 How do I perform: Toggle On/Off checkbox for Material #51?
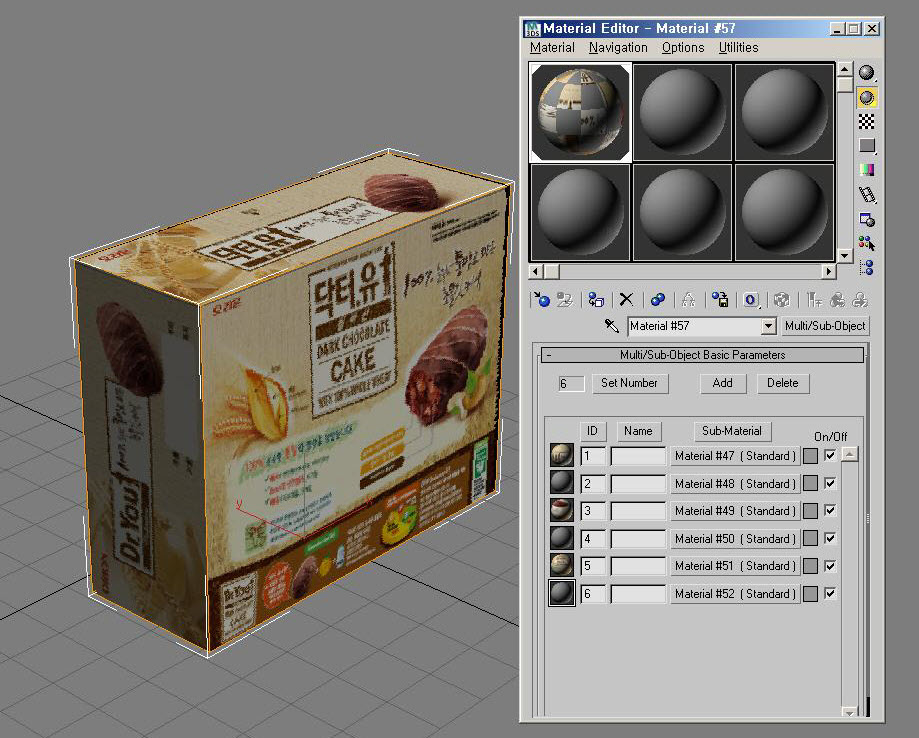pos(830,566)
